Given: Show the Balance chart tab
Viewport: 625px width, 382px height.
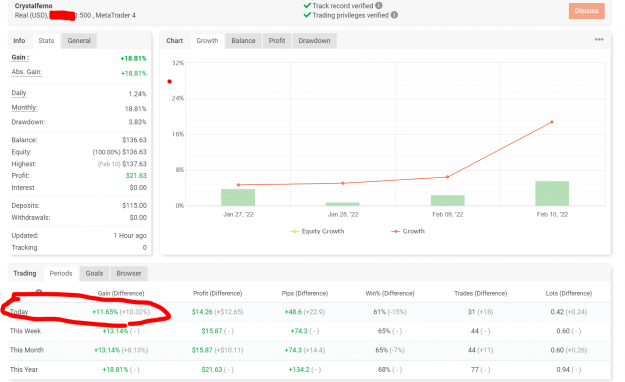Looking at the screenshot, I should [243, 41].
